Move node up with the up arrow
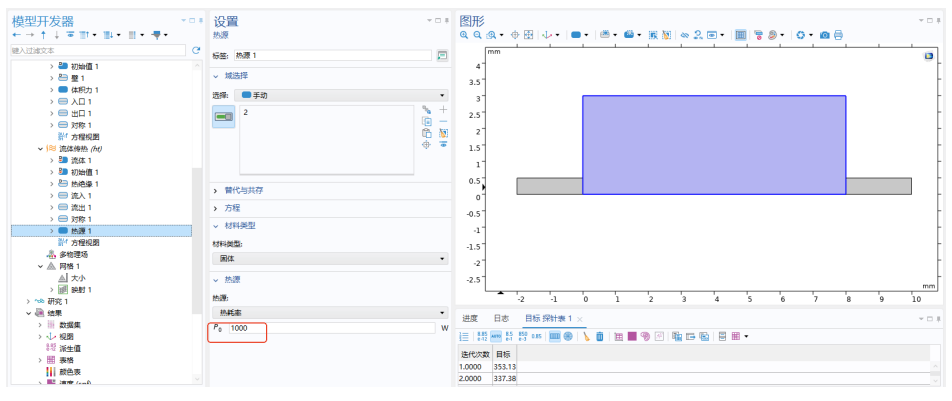Screen dimensions: 952x401 click(x=43, y=35)
